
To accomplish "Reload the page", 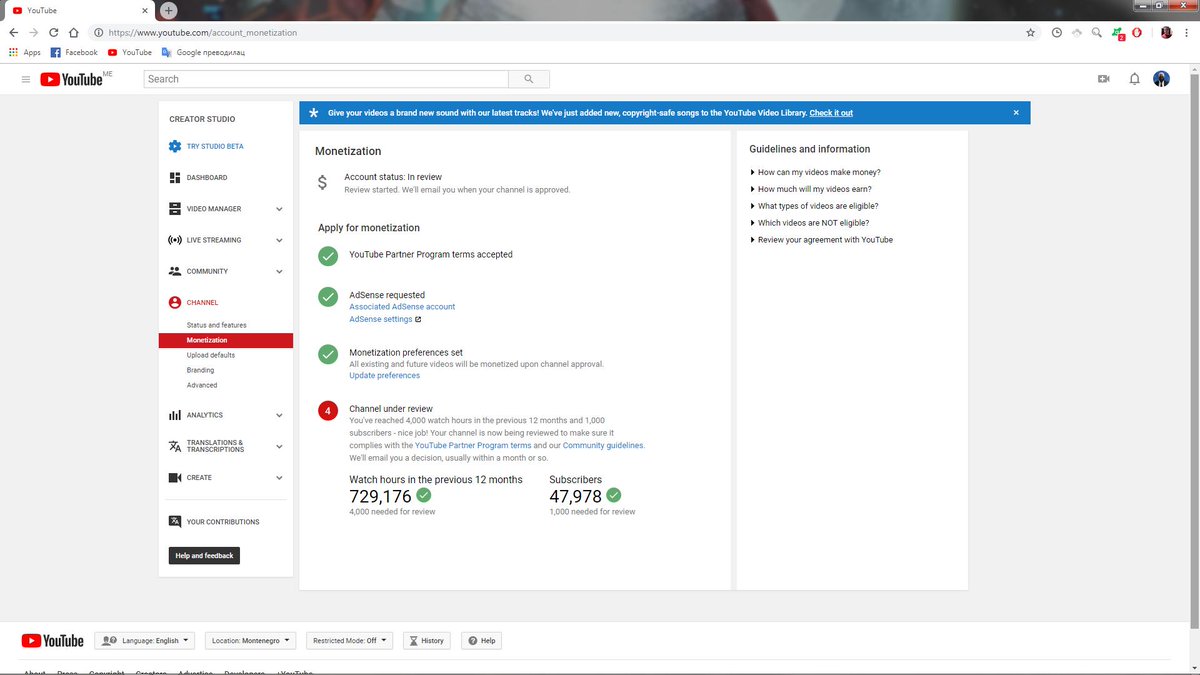I will [x=54, y=32].
